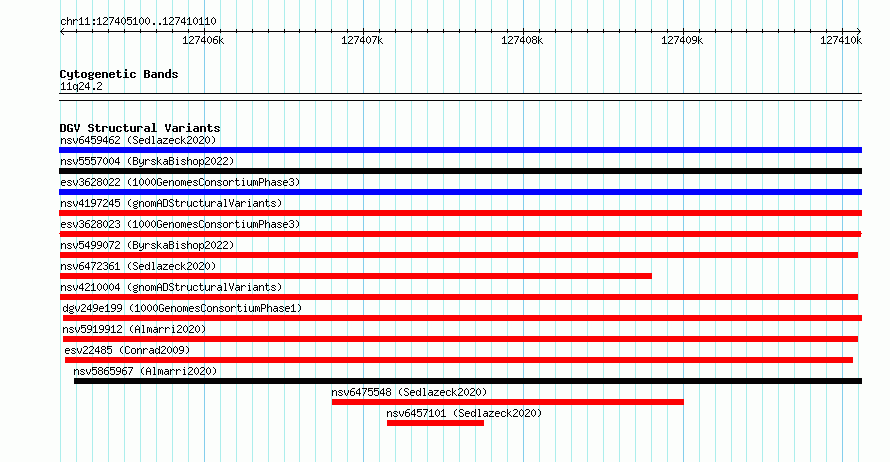Click the nsv6472361 (Sedlazeck2020) label

[x=138, y=266]
